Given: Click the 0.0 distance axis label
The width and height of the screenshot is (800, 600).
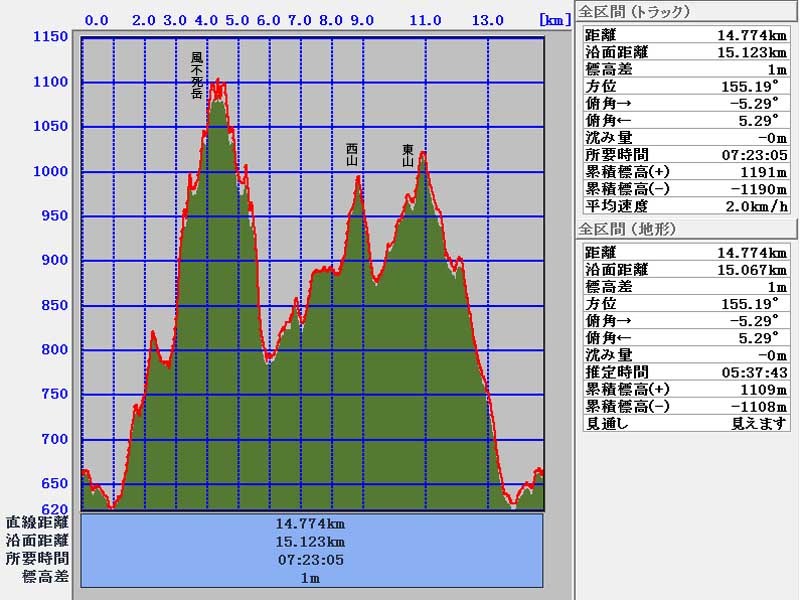Looking at the screenshot, I should point(97,19).
